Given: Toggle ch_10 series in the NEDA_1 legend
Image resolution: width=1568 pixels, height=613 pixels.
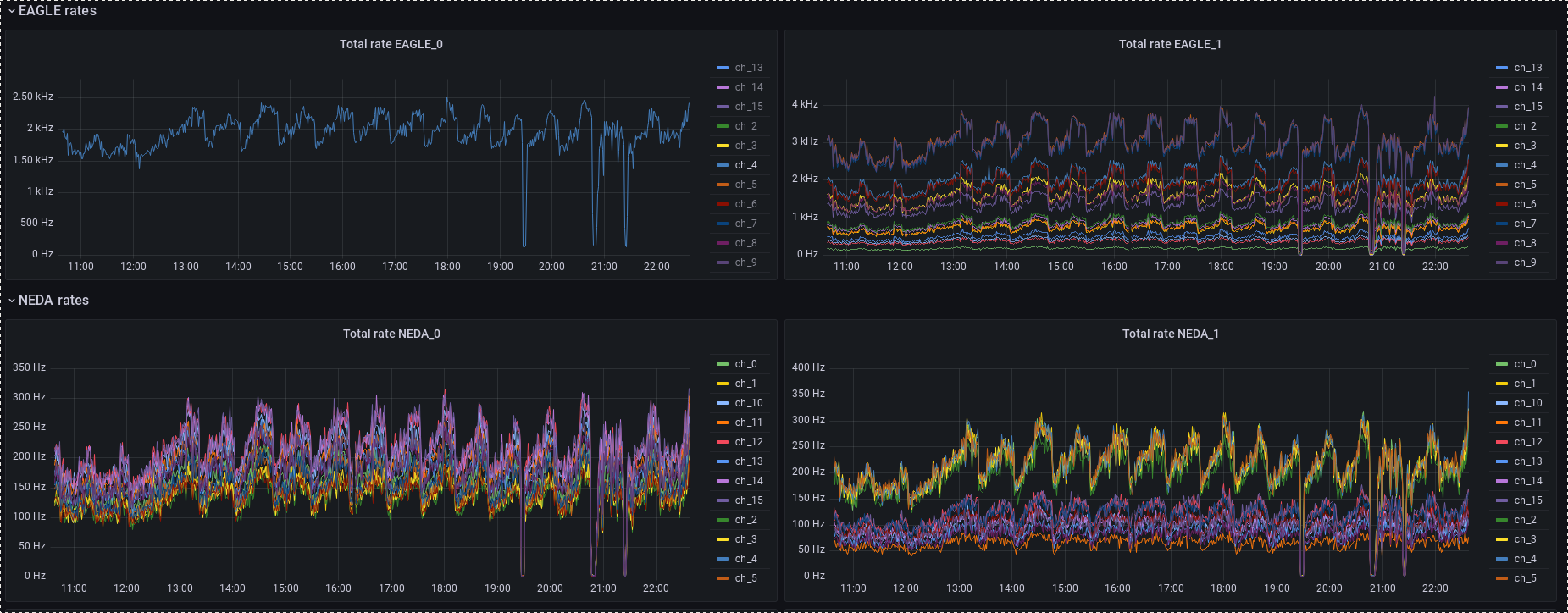Looking at the screenshot, I should (x=1527, y=403).
